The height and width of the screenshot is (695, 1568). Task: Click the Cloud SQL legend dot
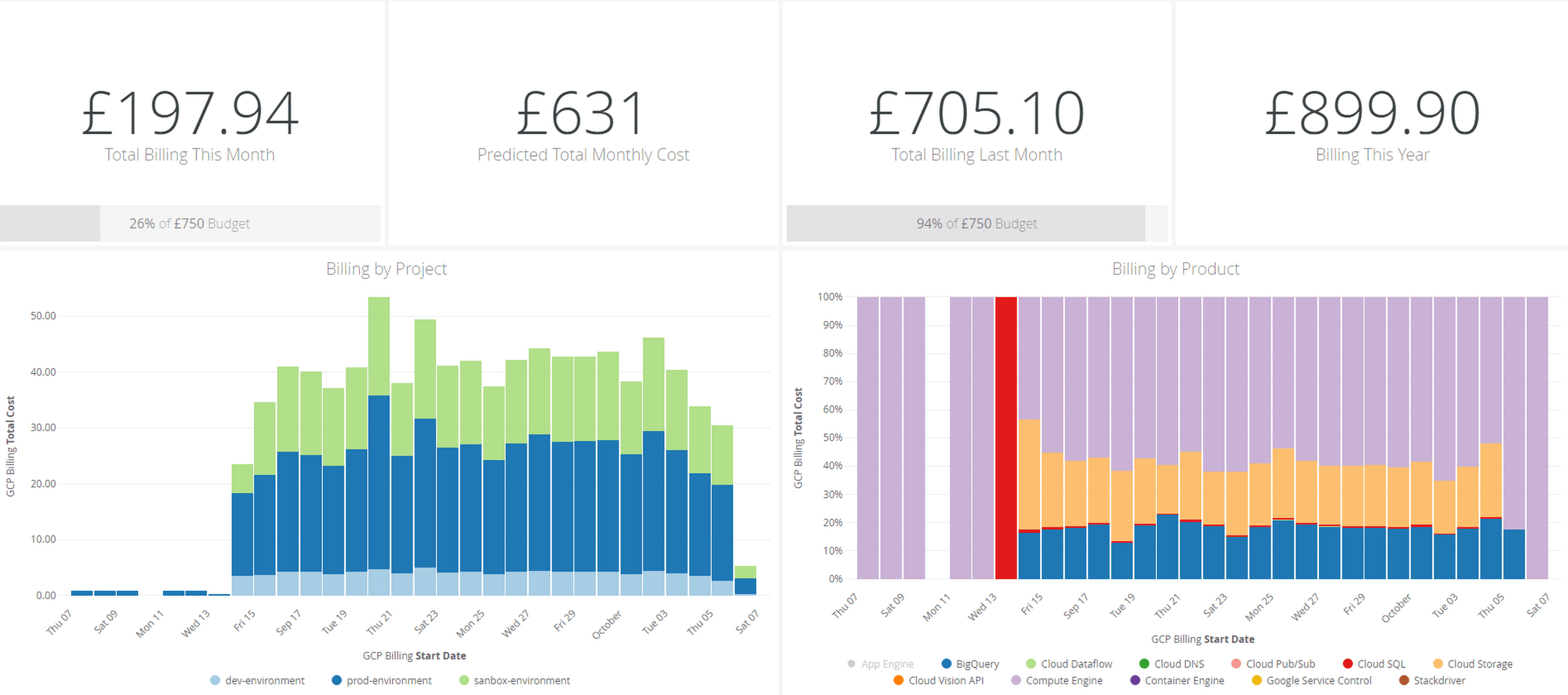pyautogui.click(x=1348, y=663)
